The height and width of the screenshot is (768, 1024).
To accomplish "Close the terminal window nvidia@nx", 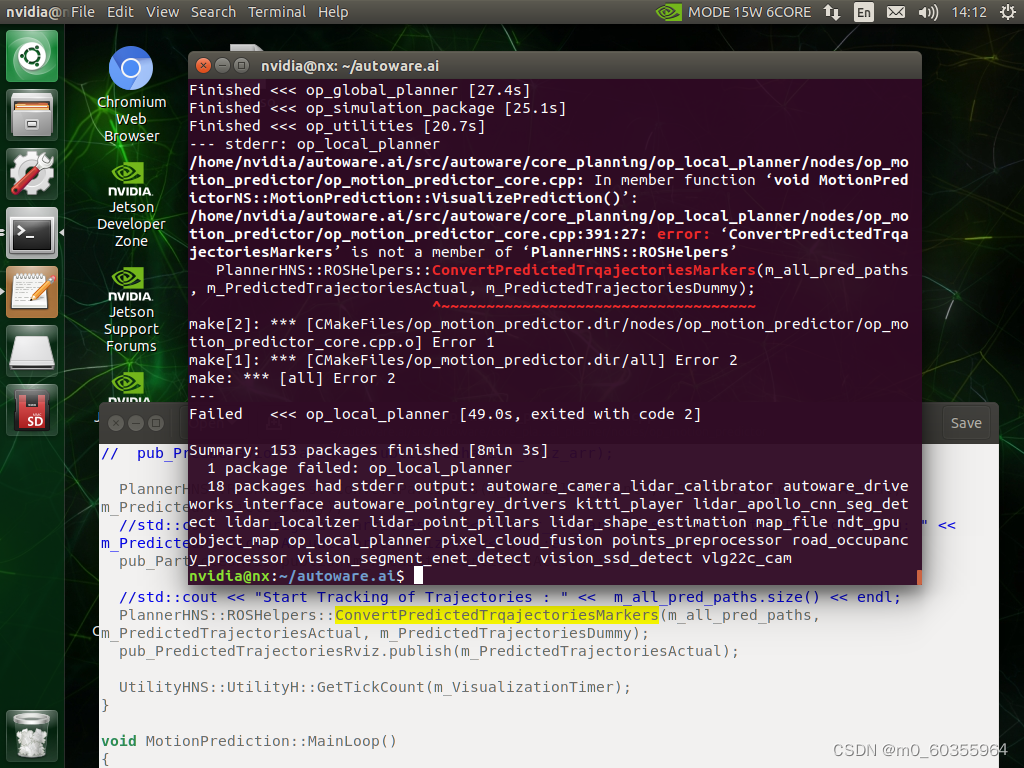I will pos(204,65).
